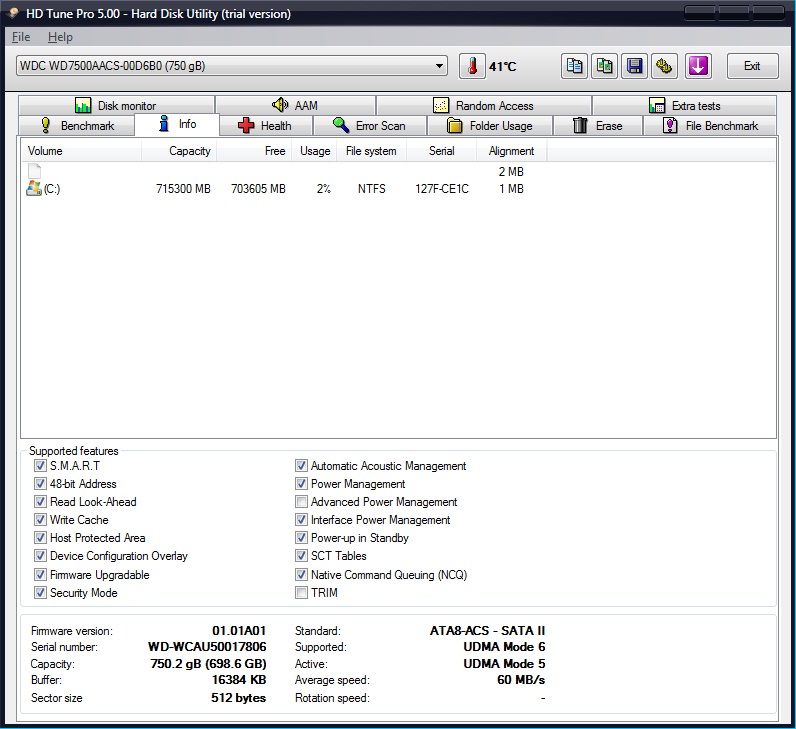Switch to the Benchmark tab
This screenshot has width=796, height=729.
coord(76,126)
